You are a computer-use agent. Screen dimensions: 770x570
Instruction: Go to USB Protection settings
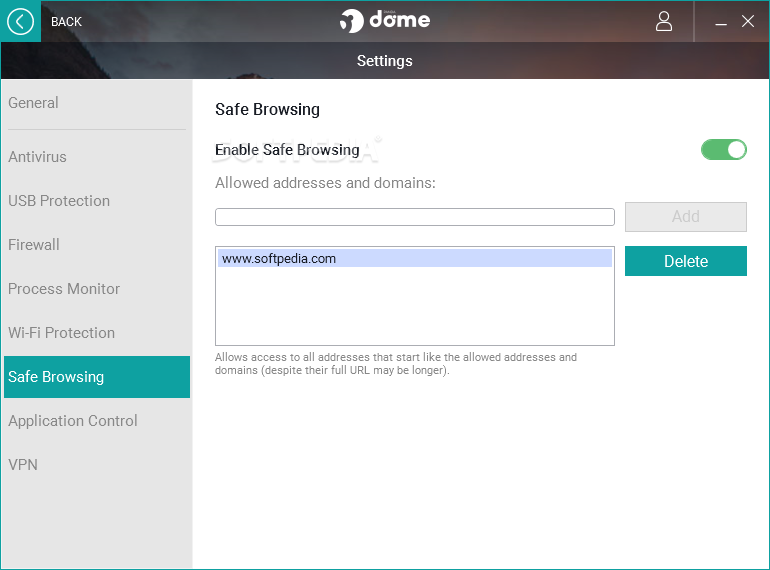pyautogui.click(x=59, y=201)
